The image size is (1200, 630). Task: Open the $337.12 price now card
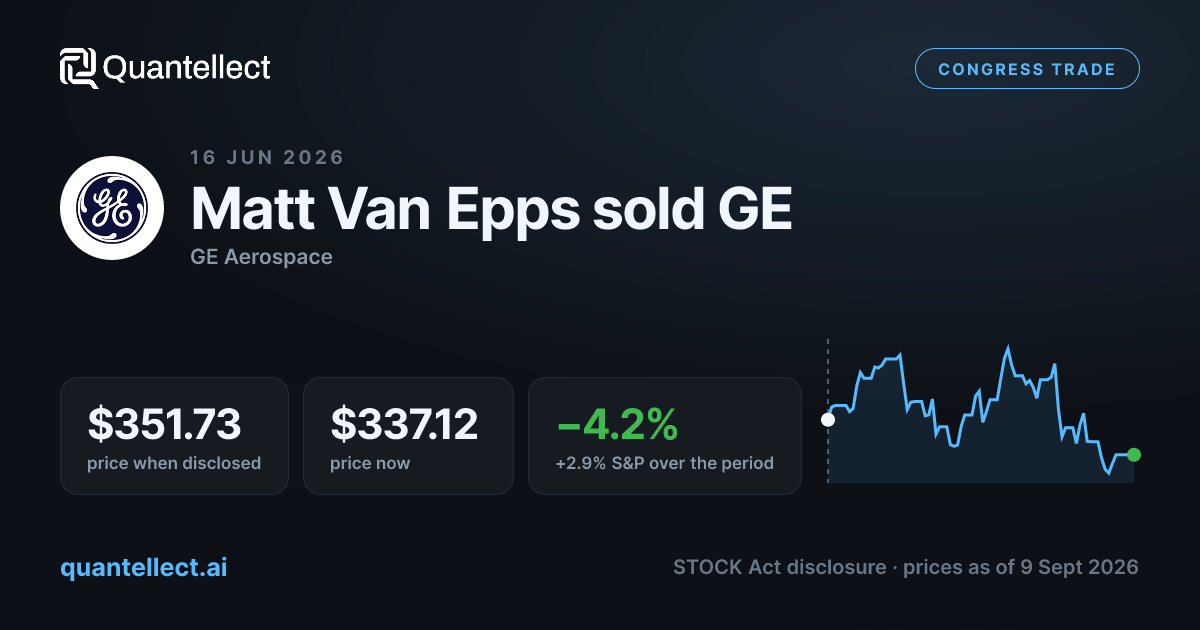point(408,436)
